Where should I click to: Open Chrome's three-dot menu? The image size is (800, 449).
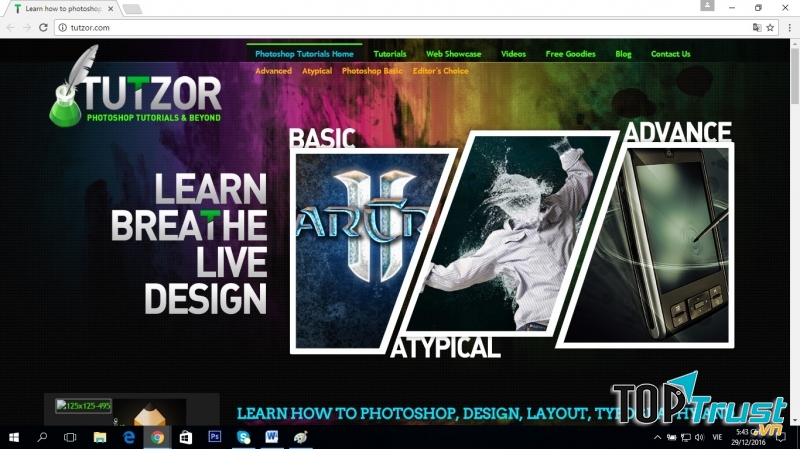789,28
